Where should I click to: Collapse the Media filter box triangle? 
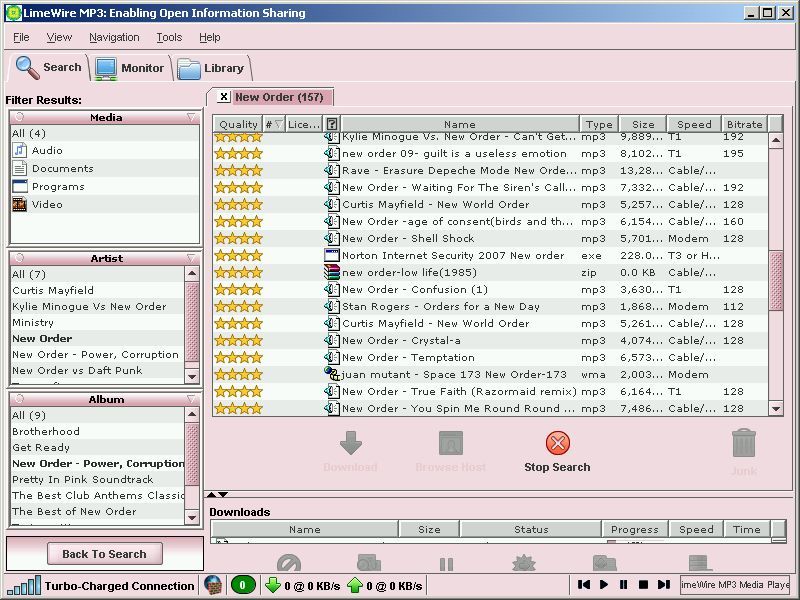[191, 117]
